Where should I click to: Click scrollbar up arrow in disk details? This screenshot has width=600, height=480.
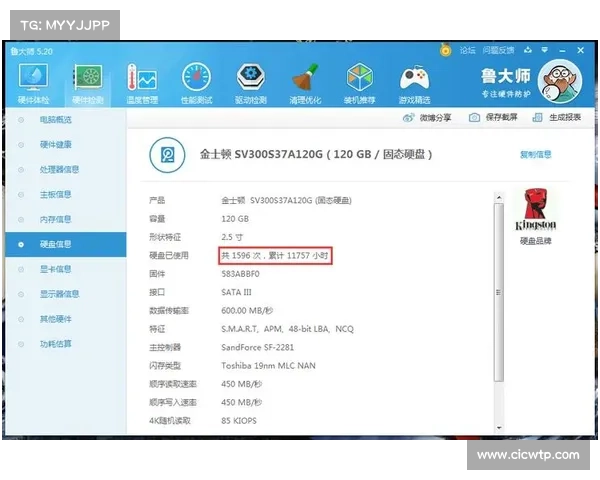coord(499,198)
